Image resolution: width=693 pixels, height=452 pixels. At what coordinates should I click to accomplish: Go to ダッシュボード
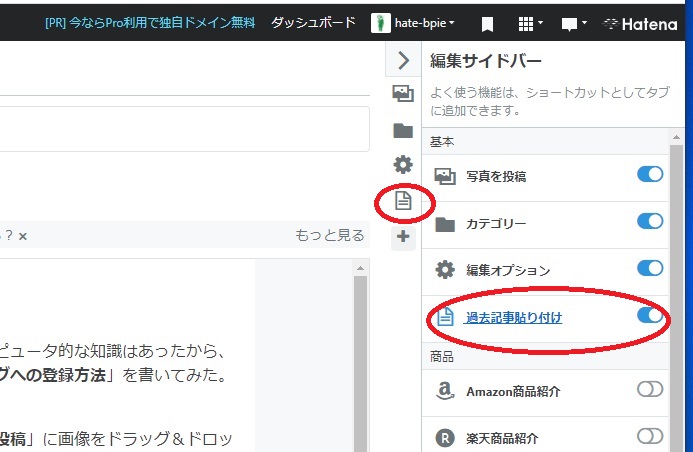[x=313, y=23]
